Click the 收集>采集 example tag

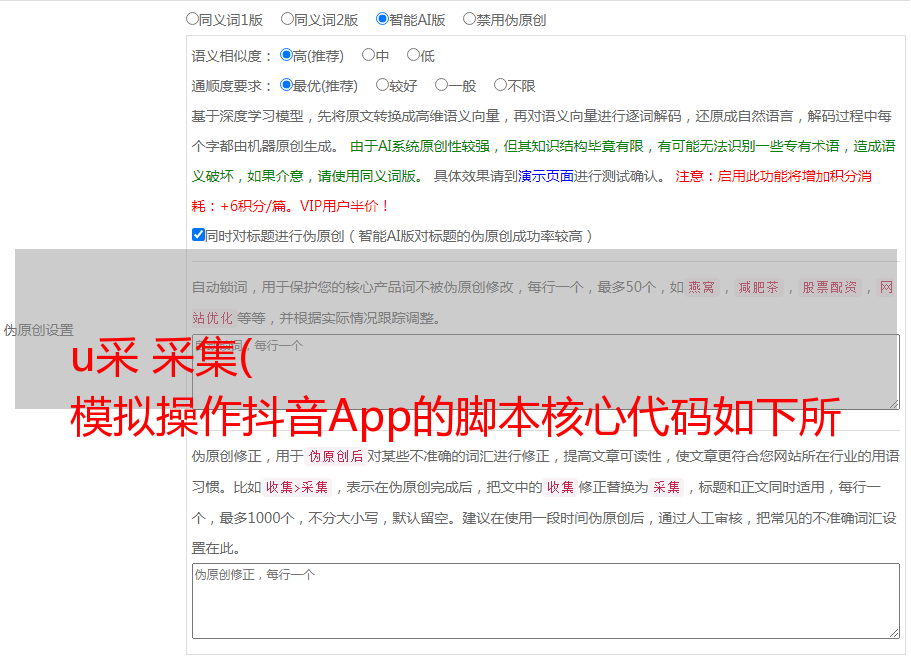click(297, 487)
